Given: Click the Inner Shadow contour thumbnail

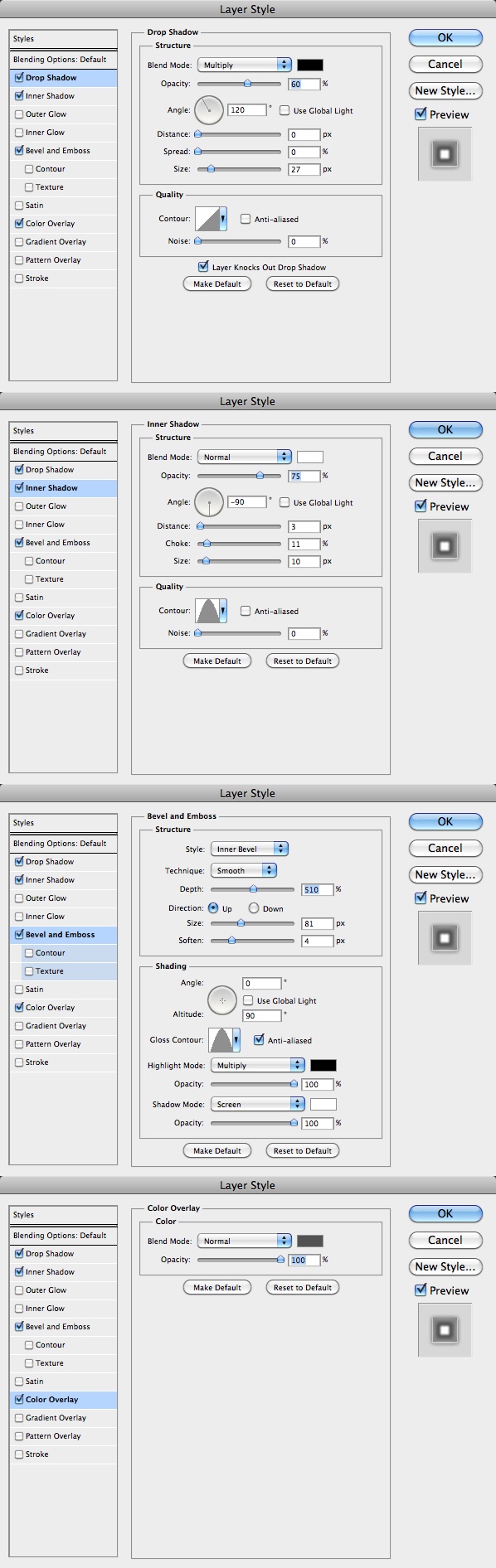Looking at the screenshot, I should [x=207, y=611].
